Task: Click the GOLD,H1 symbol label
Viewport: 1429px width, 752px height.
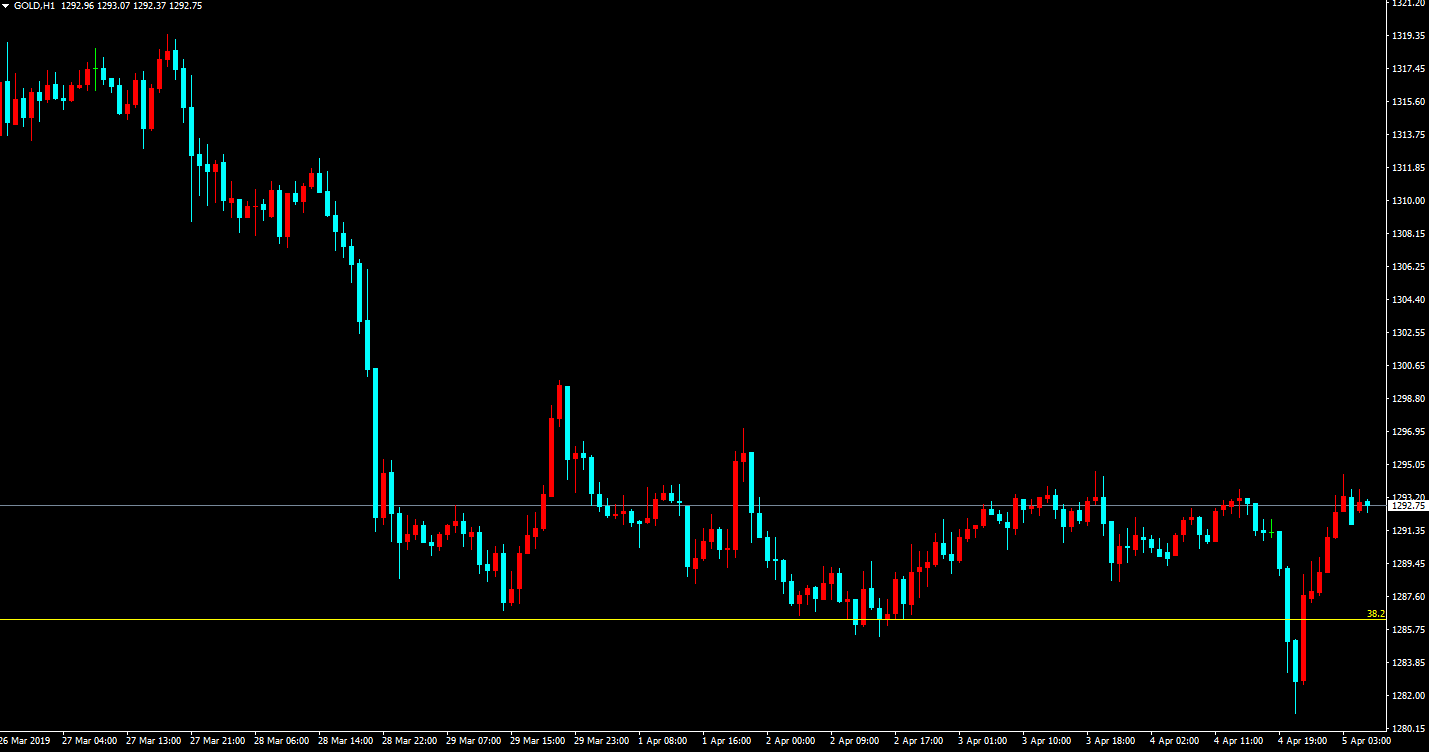Action: click(34, 5)
